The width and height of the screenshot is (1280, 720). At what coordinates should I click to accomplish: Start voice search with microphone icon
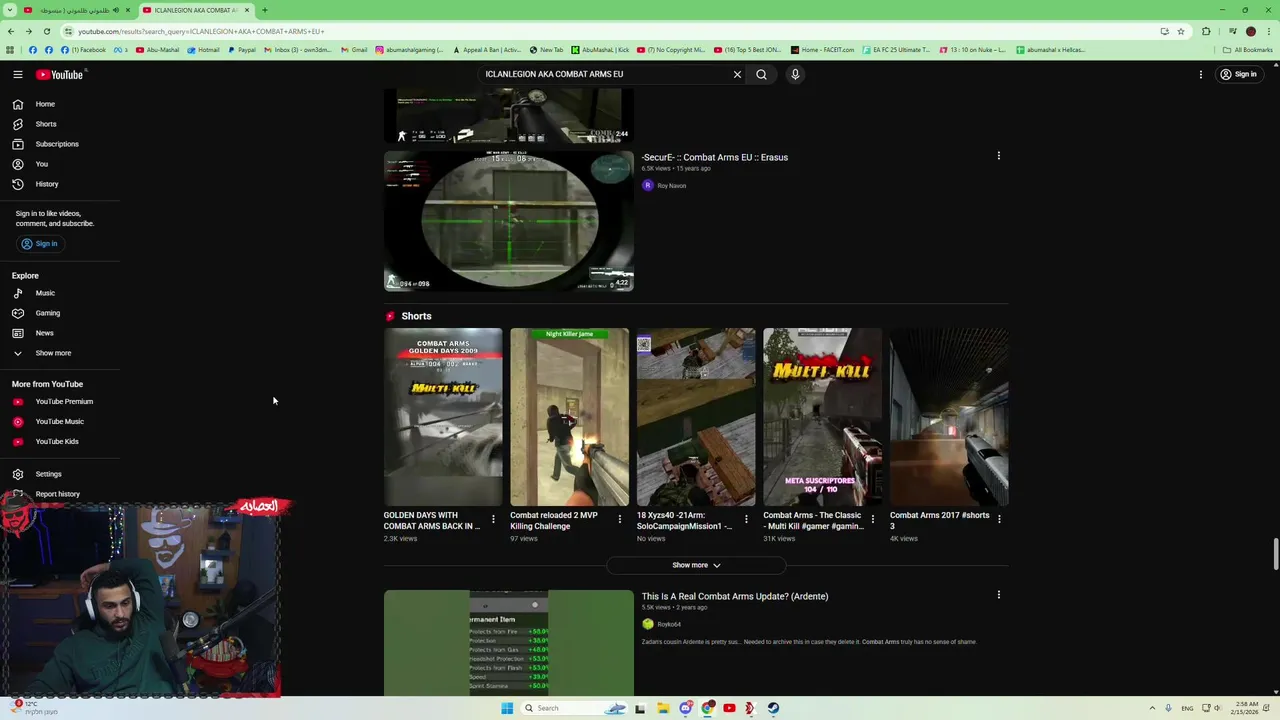point(795,74)
